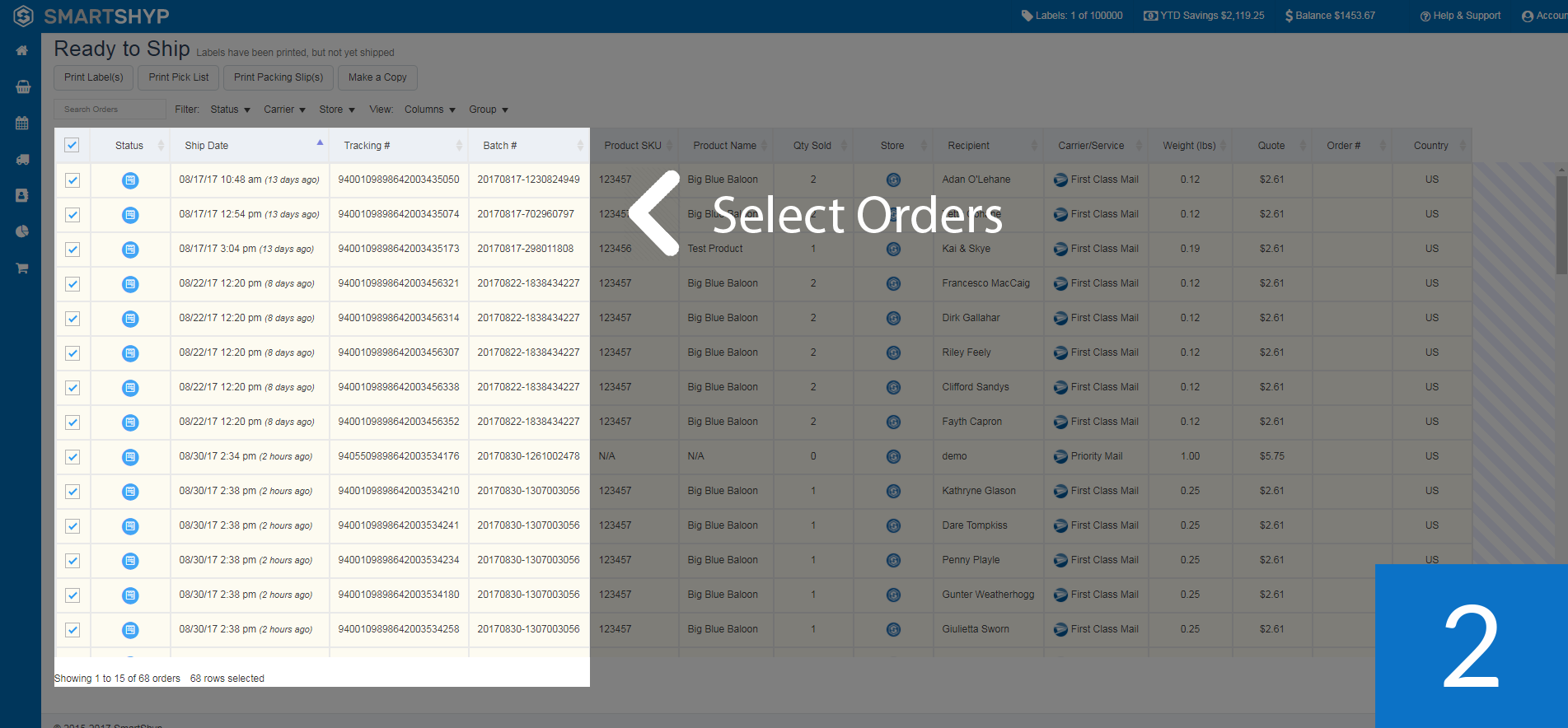Open the basket sidebar icon
This screenshot has width=1568, height=728.
pos(23,86)
